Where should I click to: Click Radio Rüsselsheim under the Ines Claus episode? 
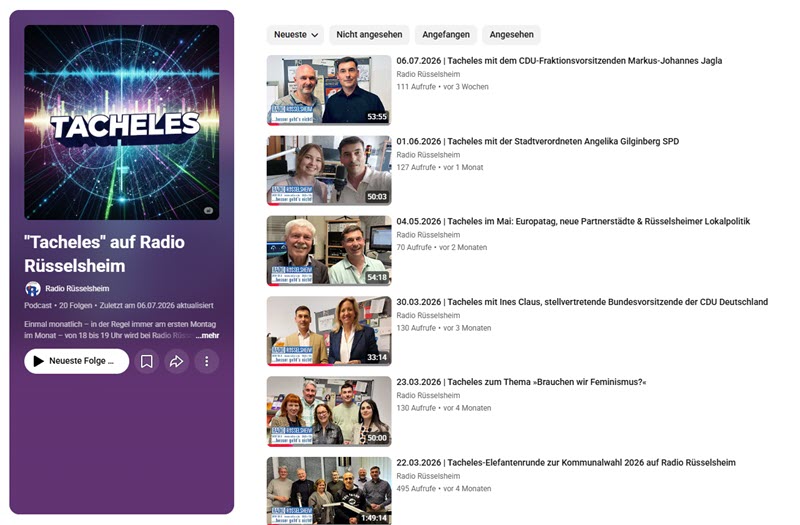click(x=428, y=315)
